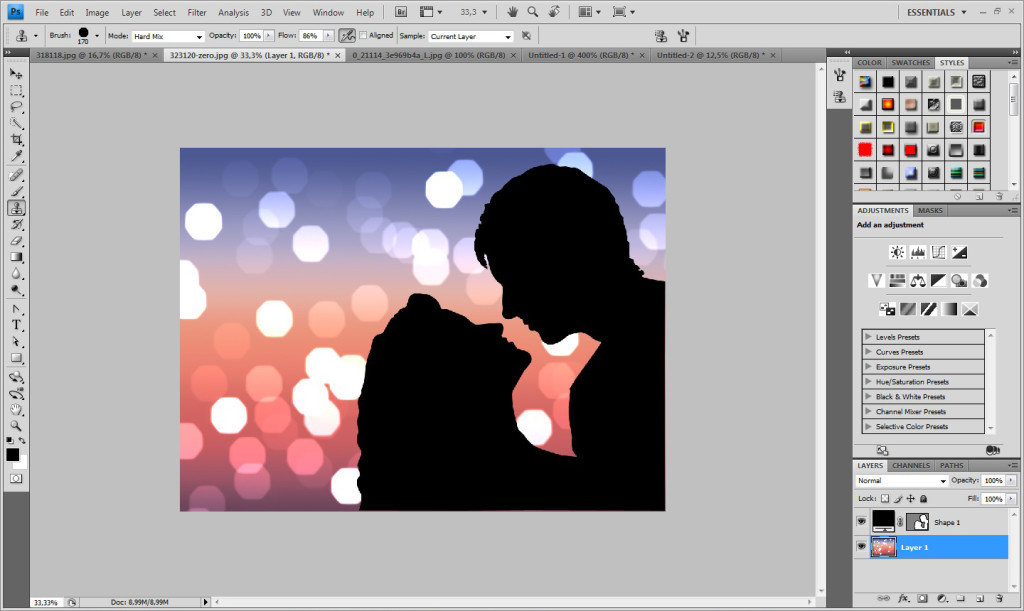
Task: Click the Launch Bridge icon
Action: pyautogui.click(x=401, y=12)
